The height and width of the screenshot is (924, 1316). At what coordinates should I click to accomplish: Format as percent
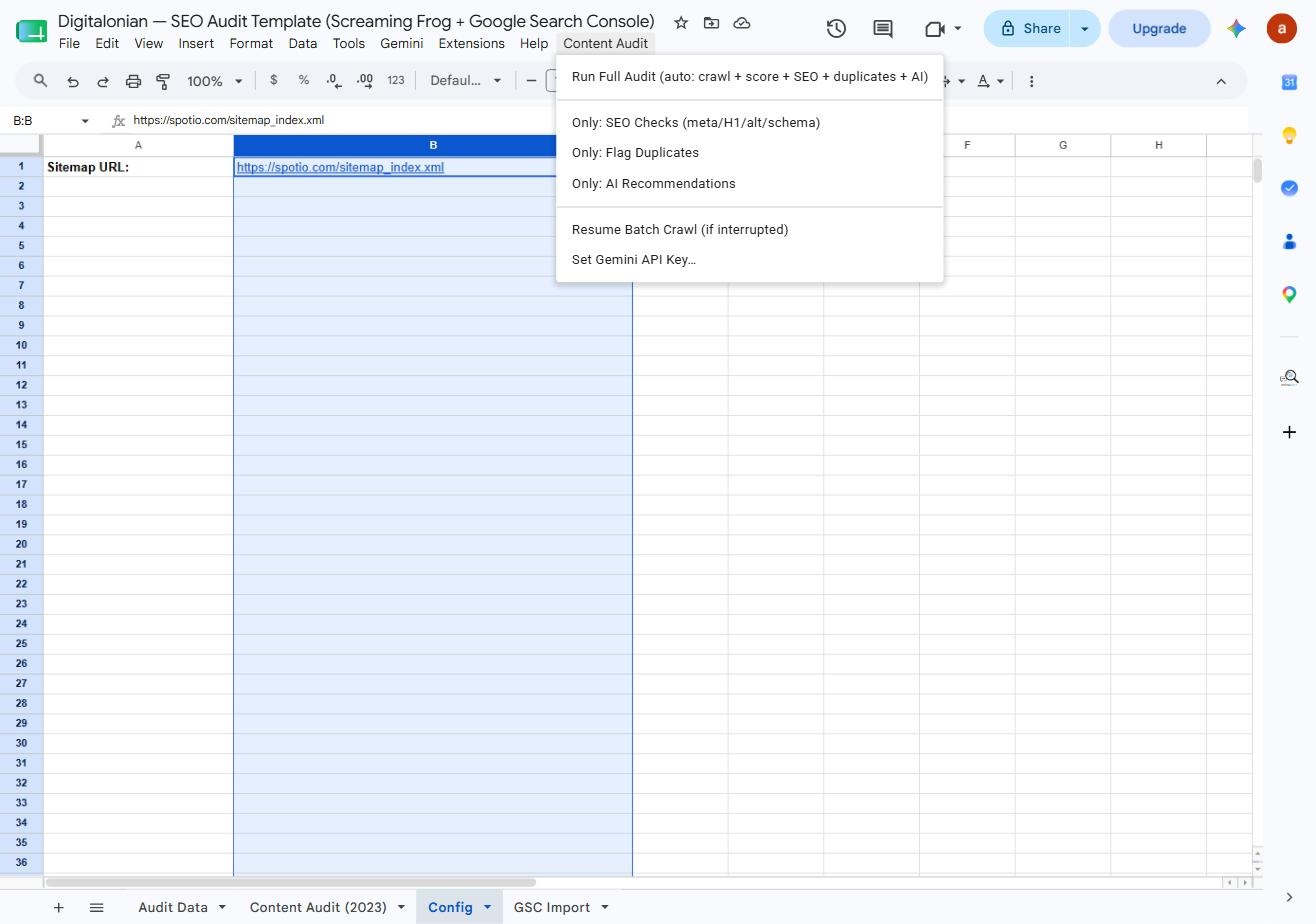point(303,81)
